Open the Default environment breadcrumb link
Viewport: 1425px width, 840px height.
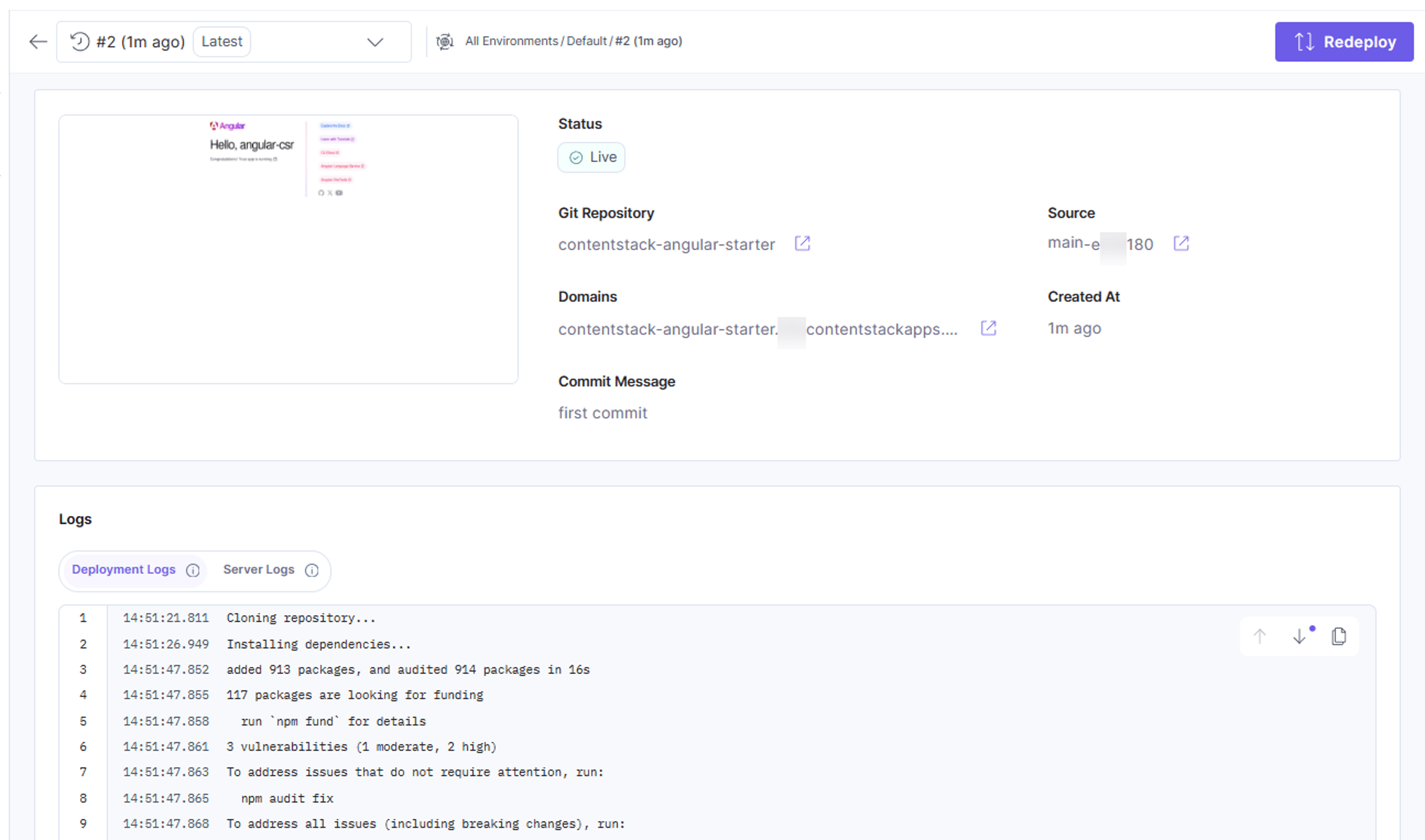(587, 41)
